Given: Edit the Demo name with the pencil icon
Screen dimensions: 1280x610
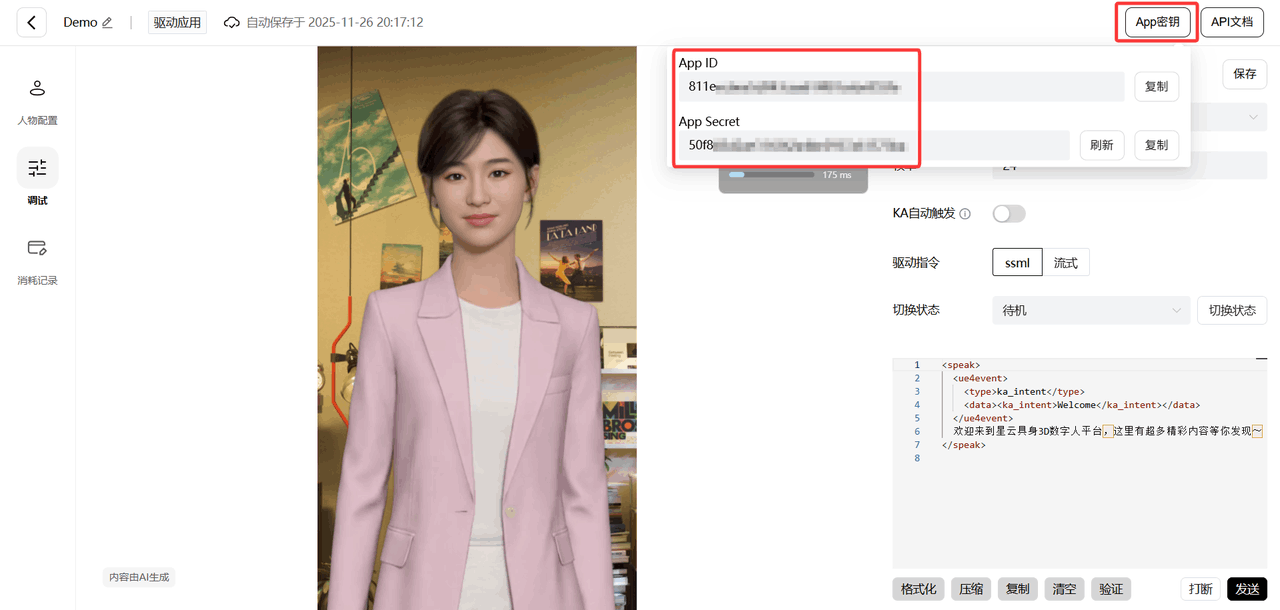Looking at the screenshot, I should (x=107, y=22).
